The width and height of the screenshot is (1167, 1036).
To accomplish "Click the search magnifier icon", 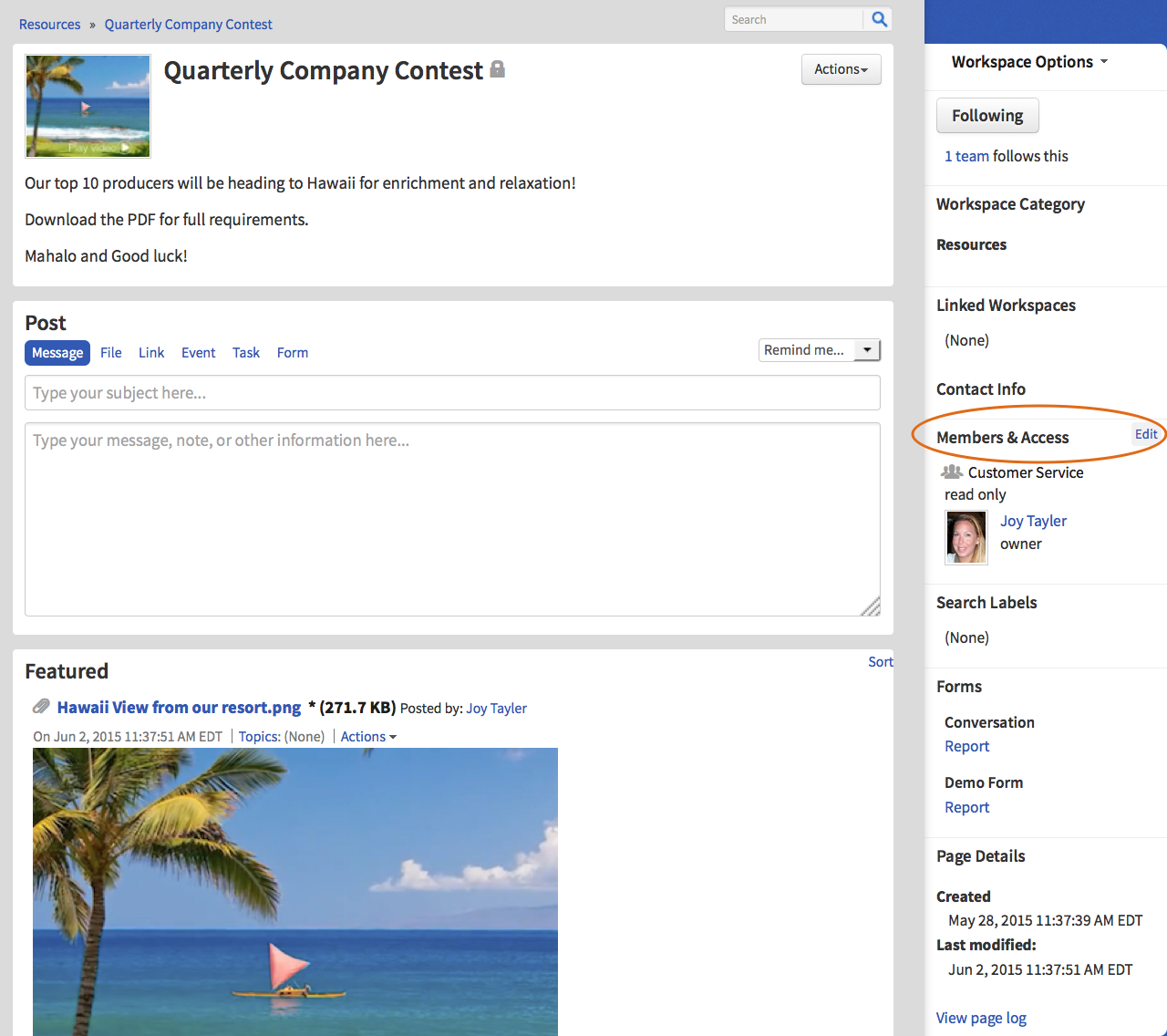I will tap(879, 19).
